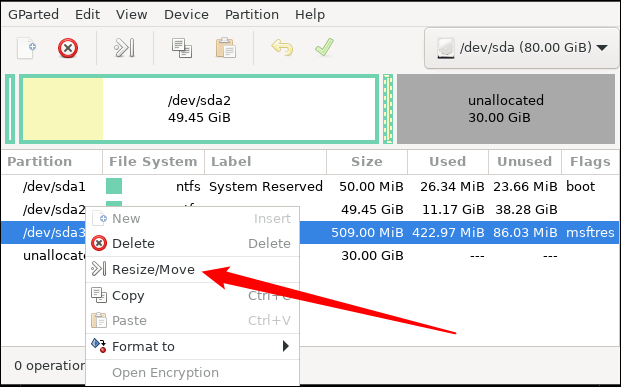The width and height of the screenshot is (621, 387).
Task: Open the /dev/sda (80.00 GiB) device dropdown
Action: pyautogui.click(x=521, y=48)
